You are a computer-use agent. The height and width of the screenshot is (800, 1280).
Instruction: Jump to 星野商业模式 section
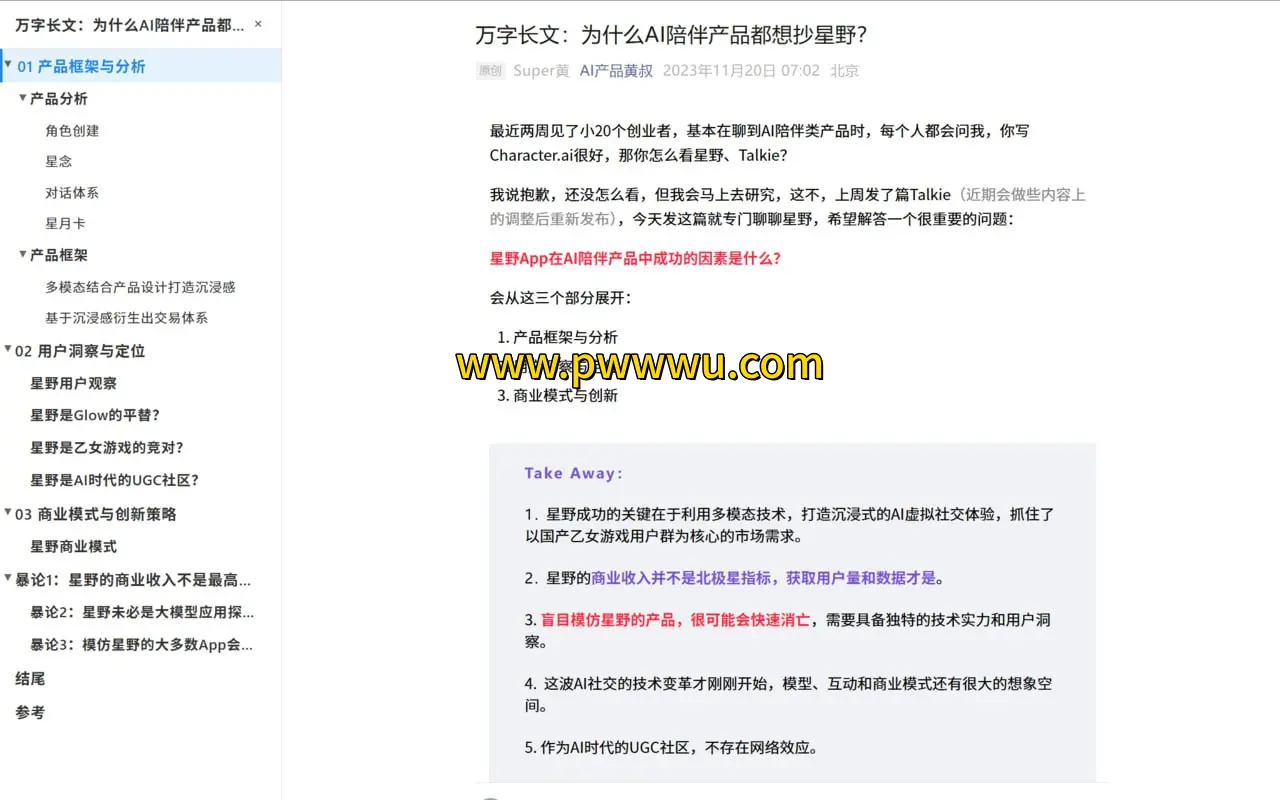coord(74,546)
